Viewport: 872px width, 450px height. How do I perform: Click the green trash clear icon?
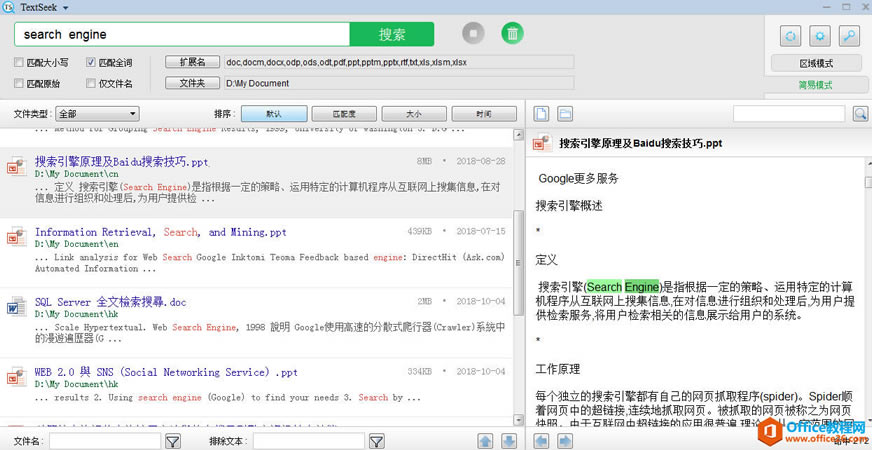(x=513, y=34)
